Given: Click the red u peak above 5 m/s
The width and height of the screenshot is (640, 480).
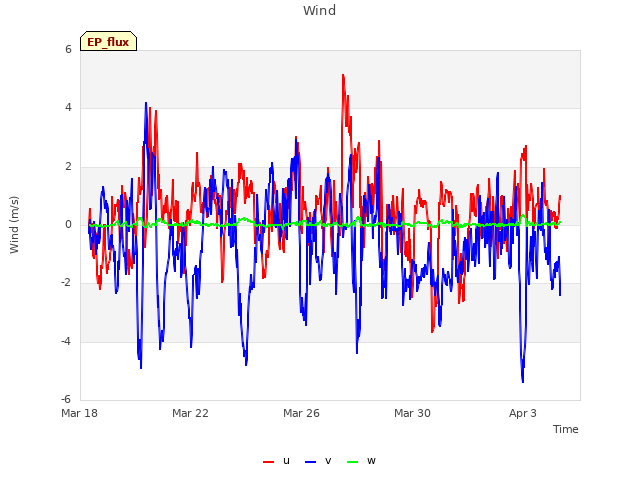Looking at the screenshot, I should click(x=343, y=76).
